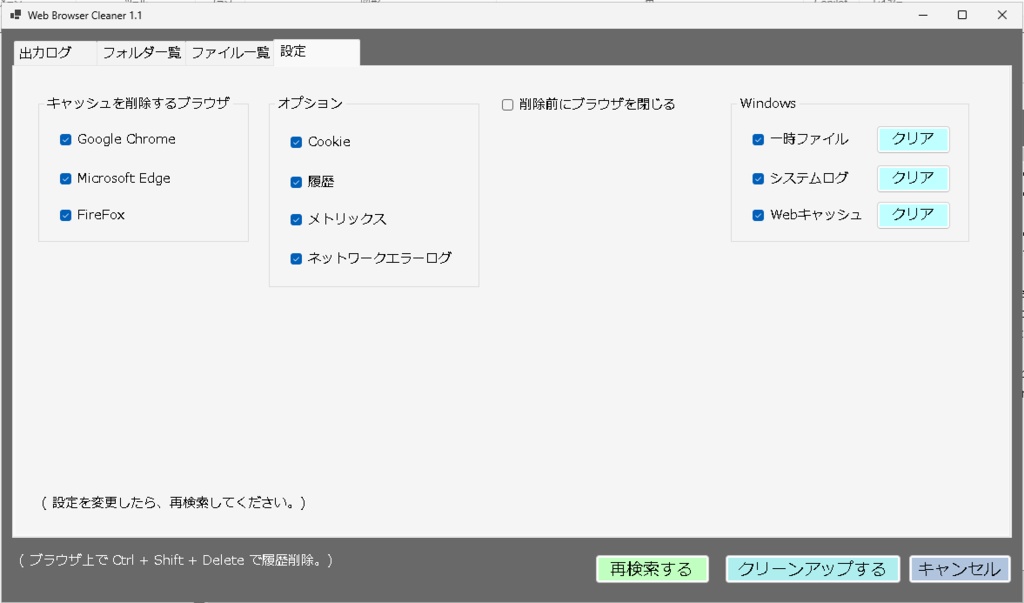Screen dimensions: 1024x603
Task: Uncheck the 一時ファイル option
Action: coord(758,140)
